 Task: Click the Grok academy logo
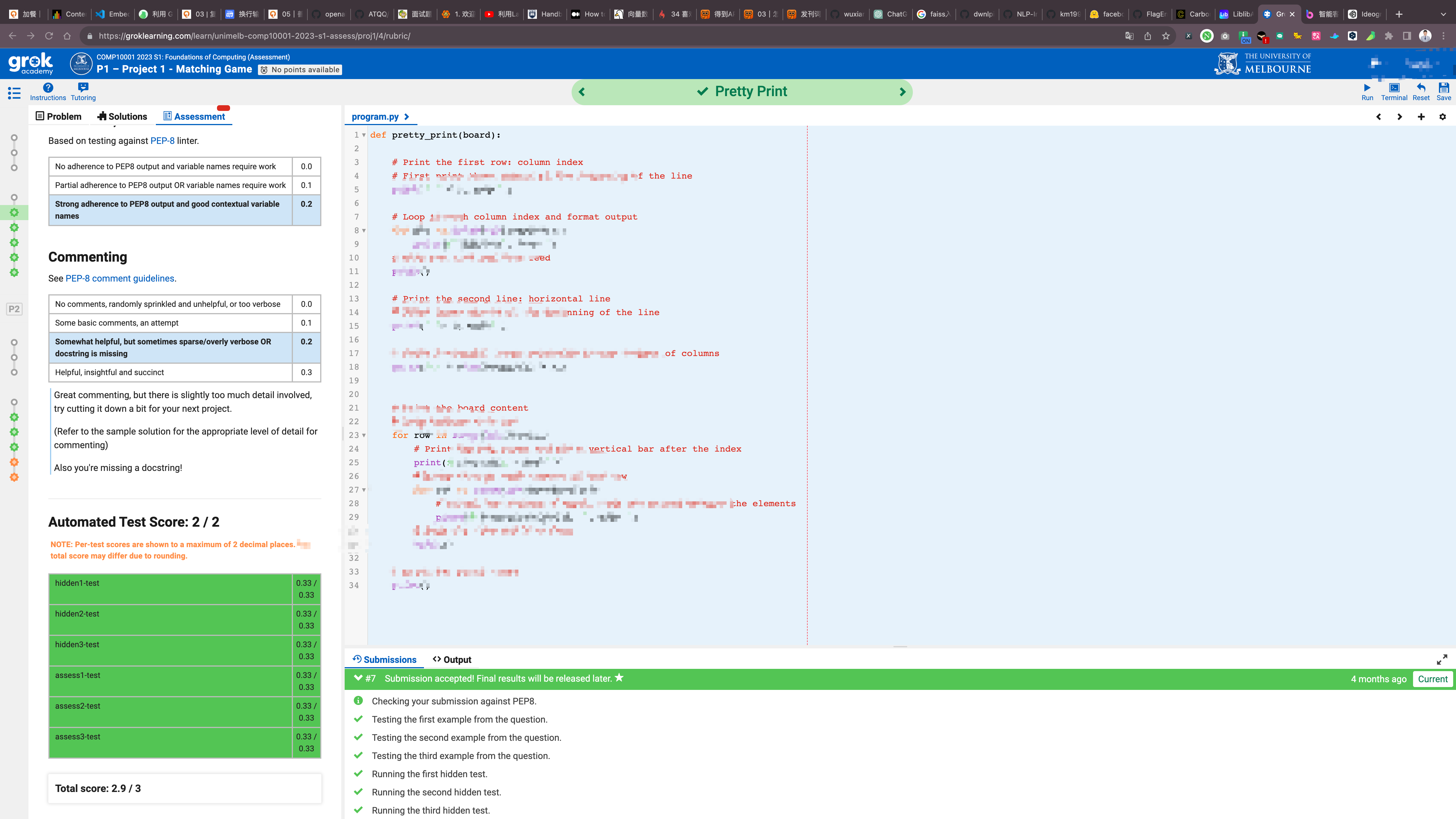pos(30,63)
